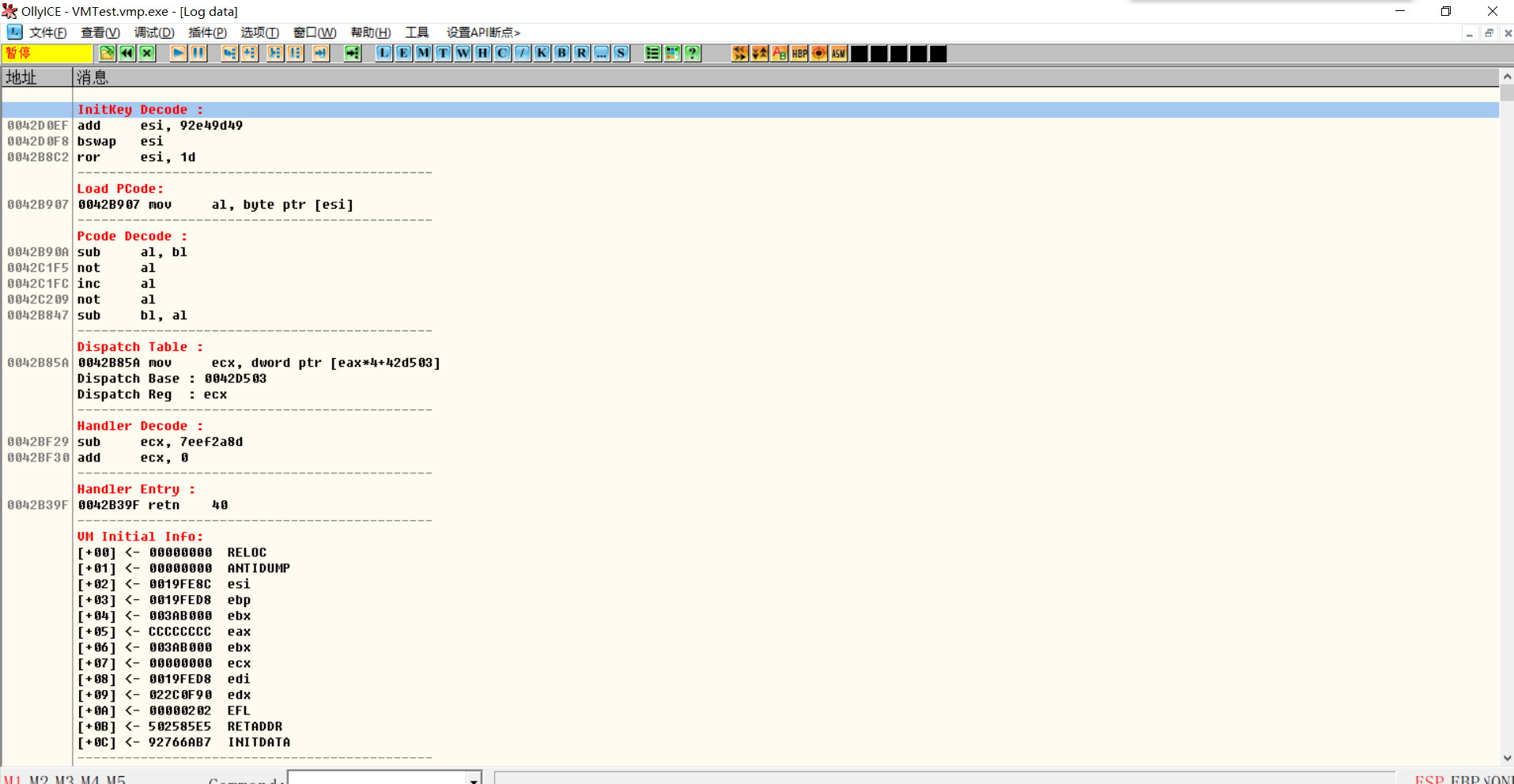Open the Memory map window
Screen dimensions: 1514x784
tap(423, 53)
